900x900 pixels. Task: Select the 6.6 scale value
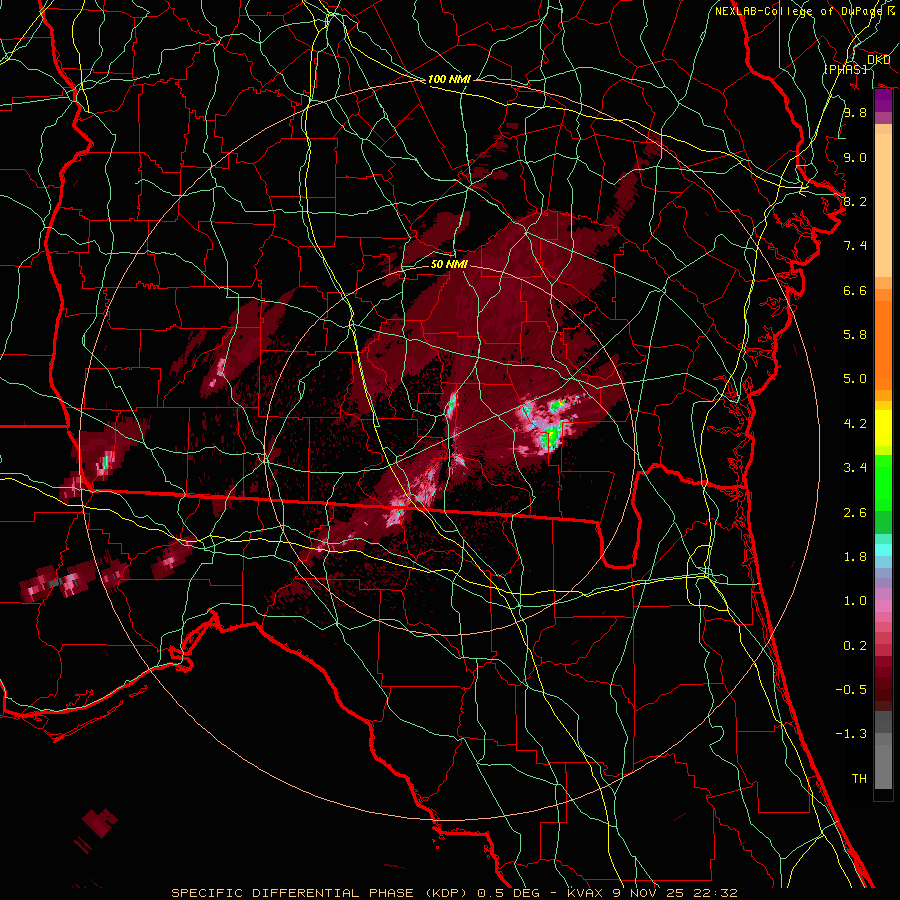[855, 290]
